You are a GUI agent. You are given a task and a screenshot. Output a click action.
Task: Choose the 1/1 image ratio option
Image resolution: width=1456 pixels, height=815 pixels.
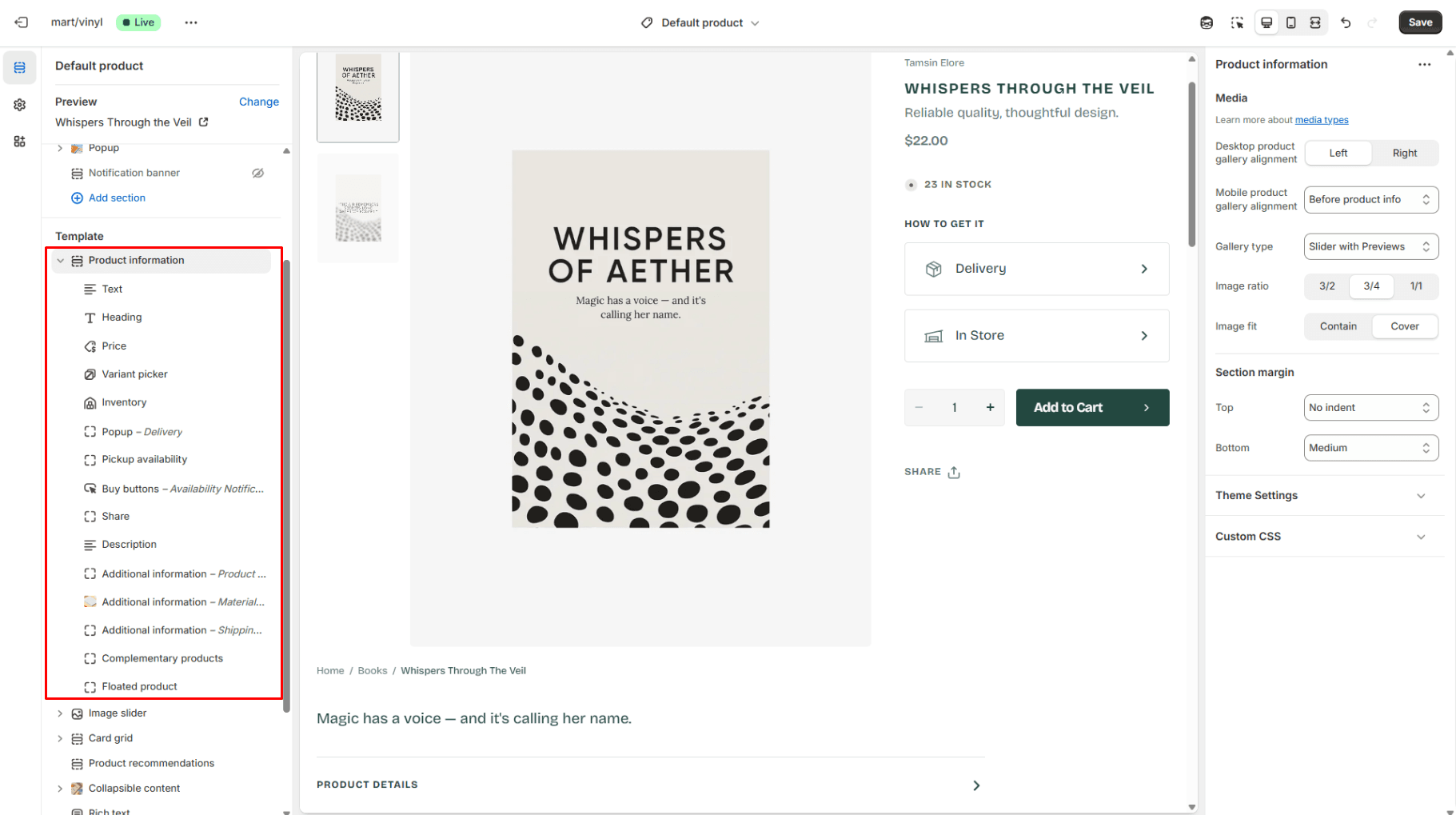[x=1415, y=286]
